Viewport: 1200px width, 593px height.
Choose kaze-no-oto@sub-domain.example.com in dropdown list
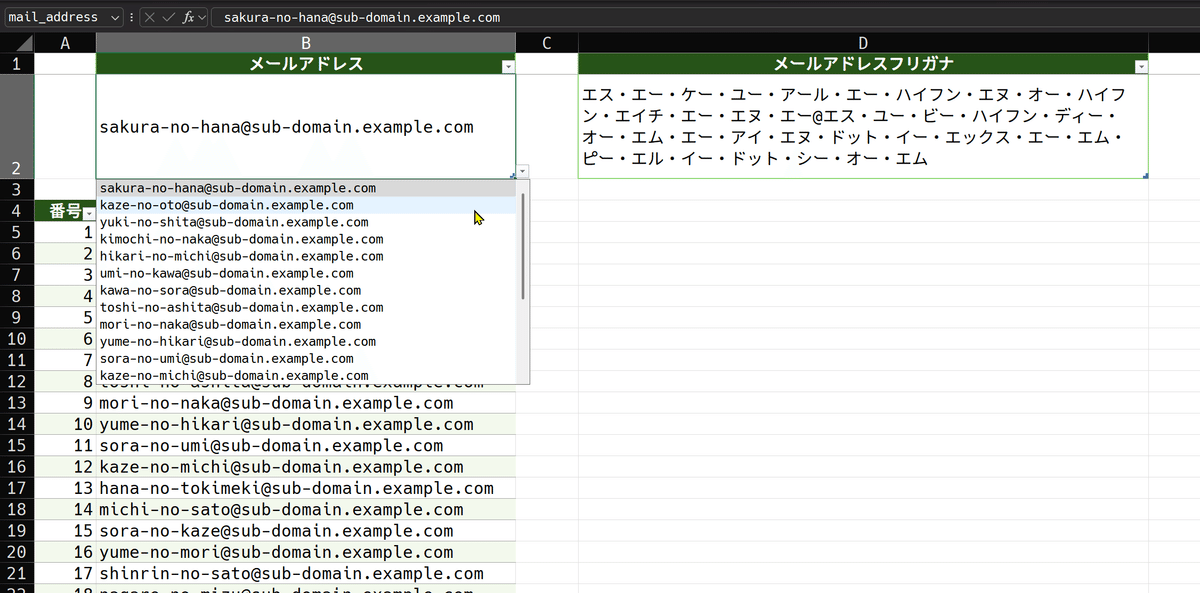[307, 205]
